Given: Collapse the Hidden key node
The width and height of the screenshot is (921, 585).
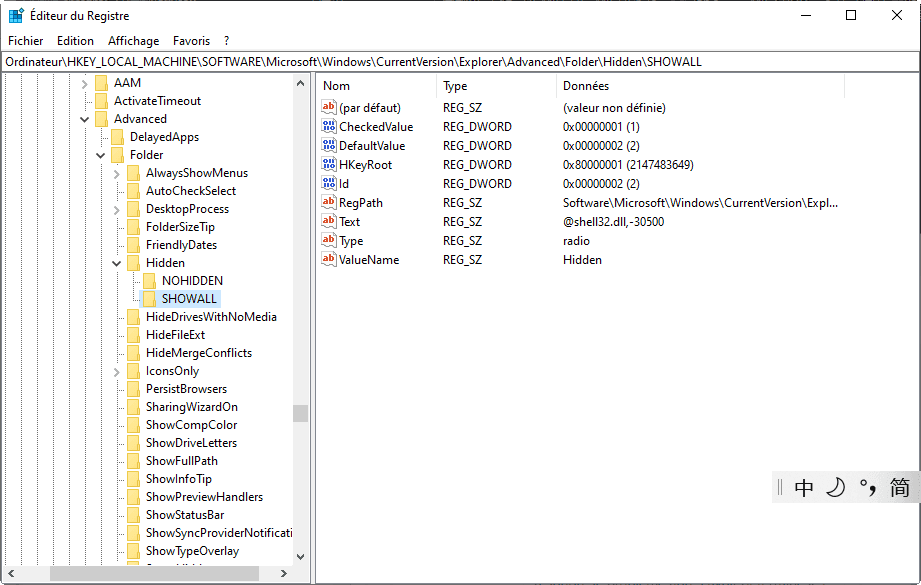Looking at the screenshot, I should (117, 263).
